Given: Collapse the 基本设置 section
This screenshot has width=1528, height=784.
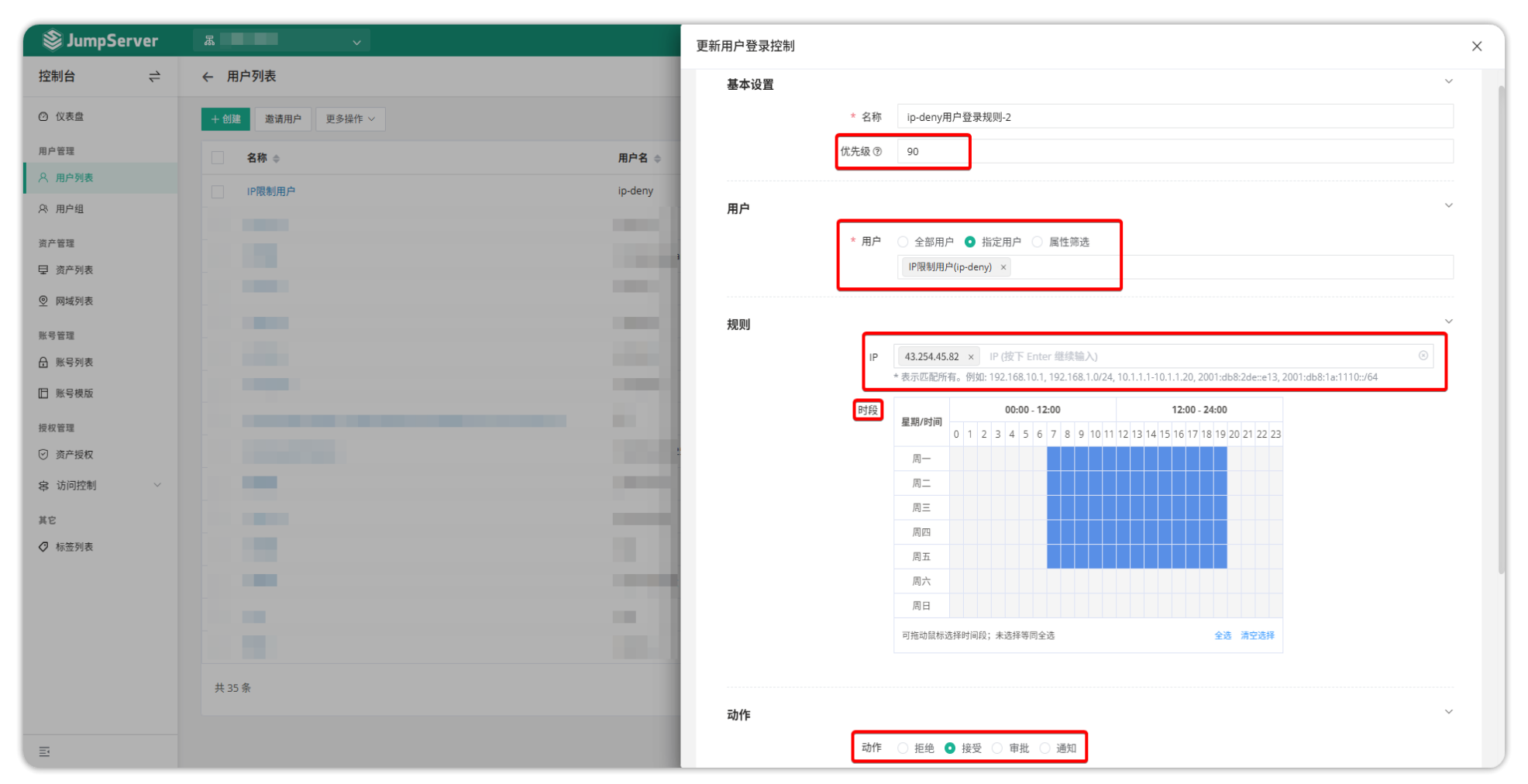Looking at the screenshot, I should coord(1448,82).
